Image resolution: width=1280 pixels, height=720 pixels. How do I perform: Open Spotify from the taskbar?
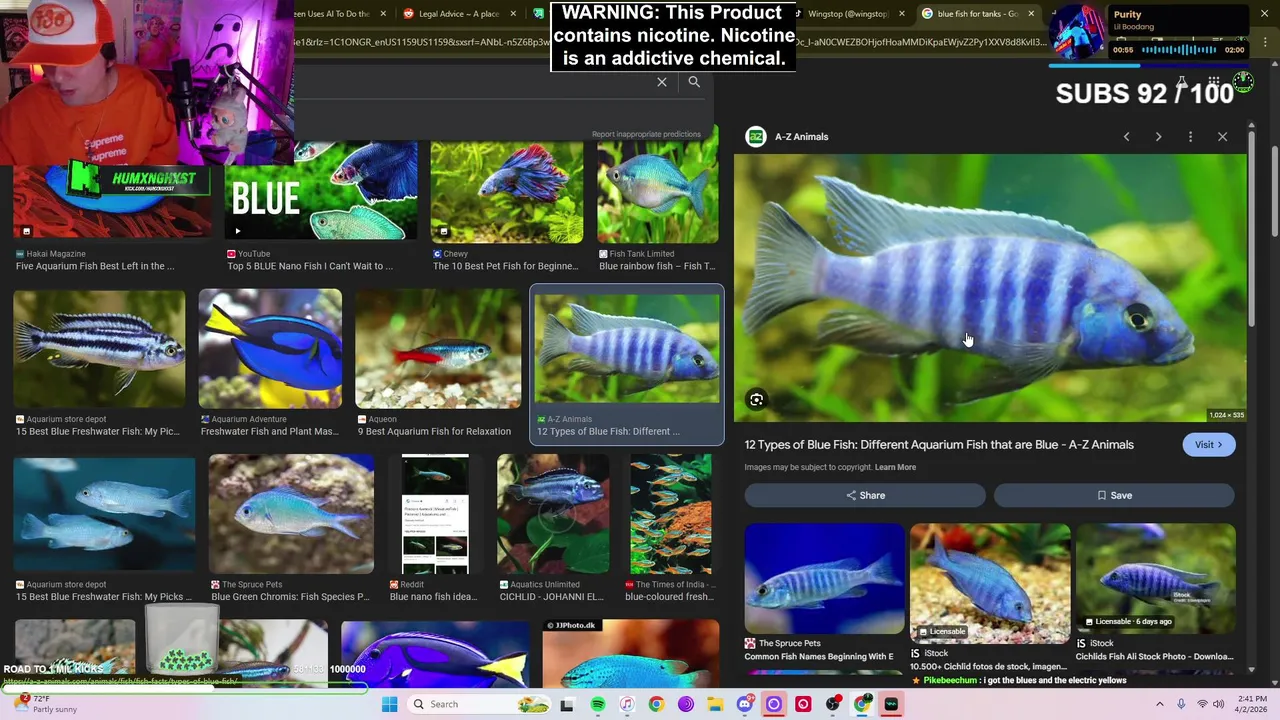[597, 704]
